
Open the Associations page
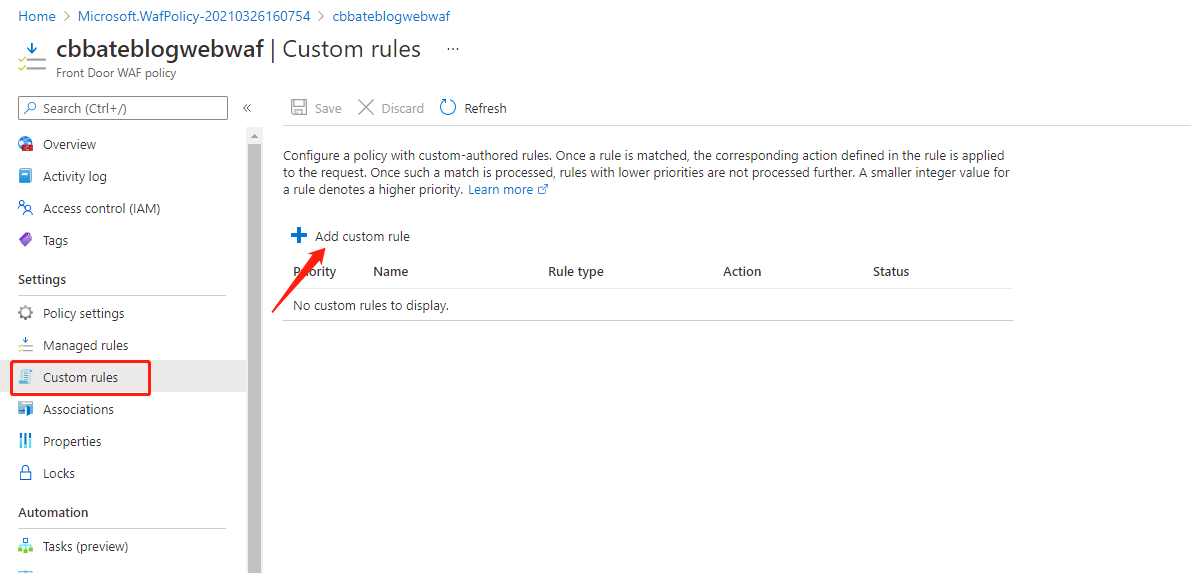[78, 409]
